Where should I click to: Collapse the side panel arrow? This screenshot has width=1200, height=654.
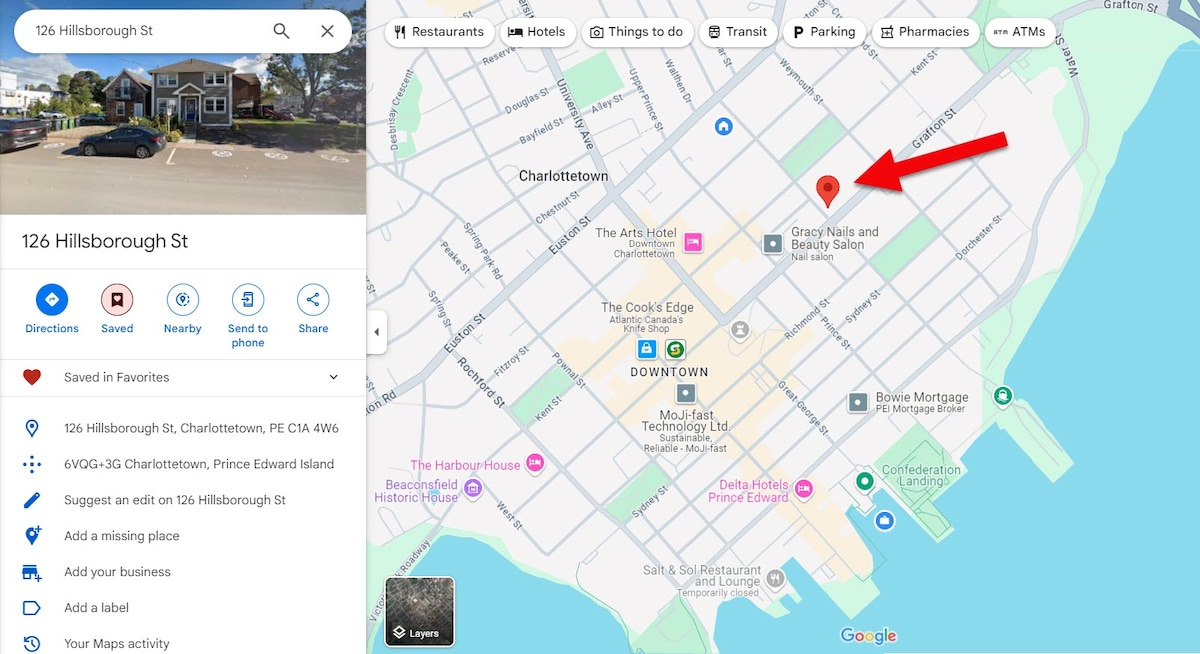pyautogui.click(x=377, y=332)
